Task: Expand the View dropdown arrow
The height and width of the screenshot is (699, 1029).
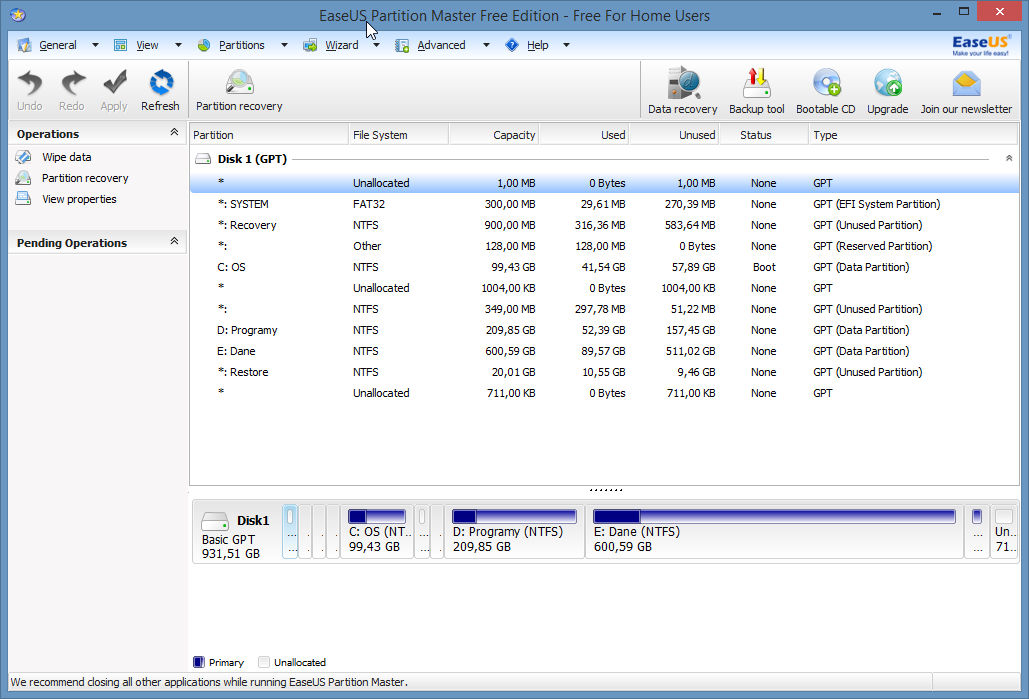Action: [x=178, y=45]
